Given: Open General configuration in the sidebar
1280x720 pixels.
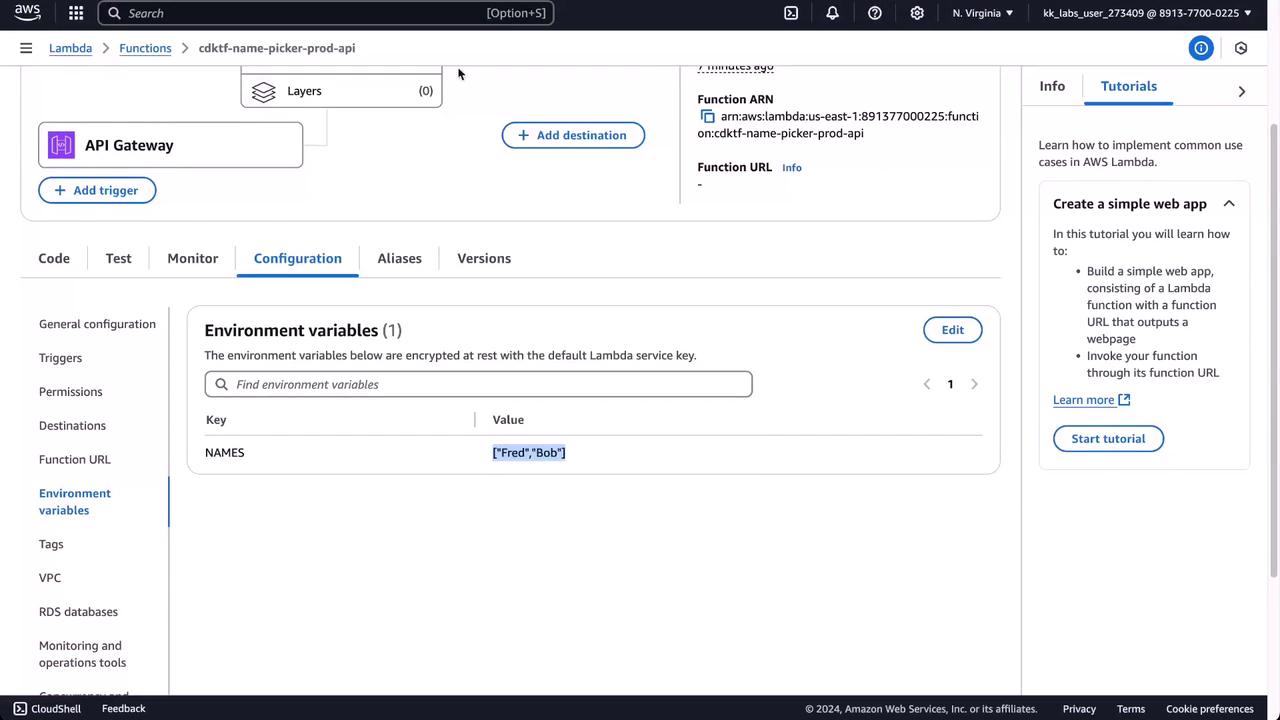Looking at the screenshot, I should click(97, 324).
